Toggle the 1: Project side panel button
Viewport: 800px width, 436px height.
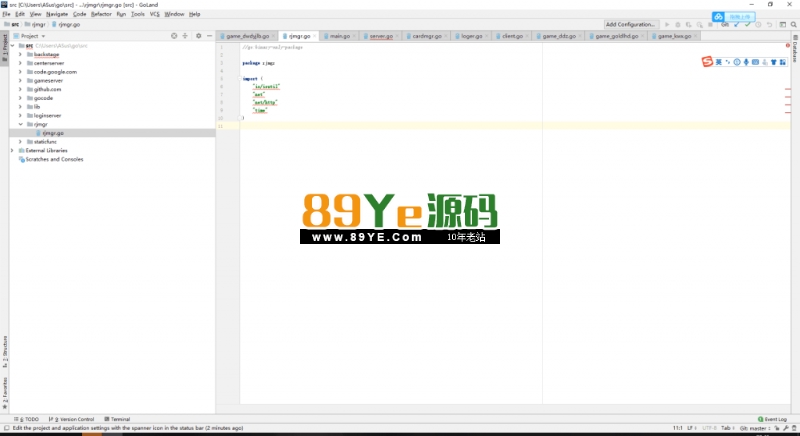[5, 48]
